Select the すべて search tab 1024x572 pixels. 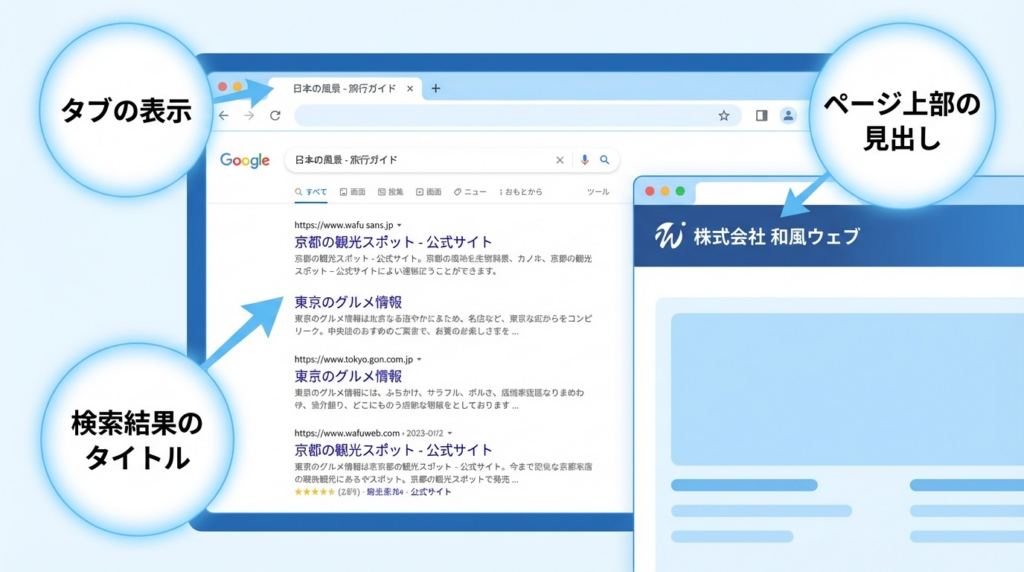click(x=311, y=191)
